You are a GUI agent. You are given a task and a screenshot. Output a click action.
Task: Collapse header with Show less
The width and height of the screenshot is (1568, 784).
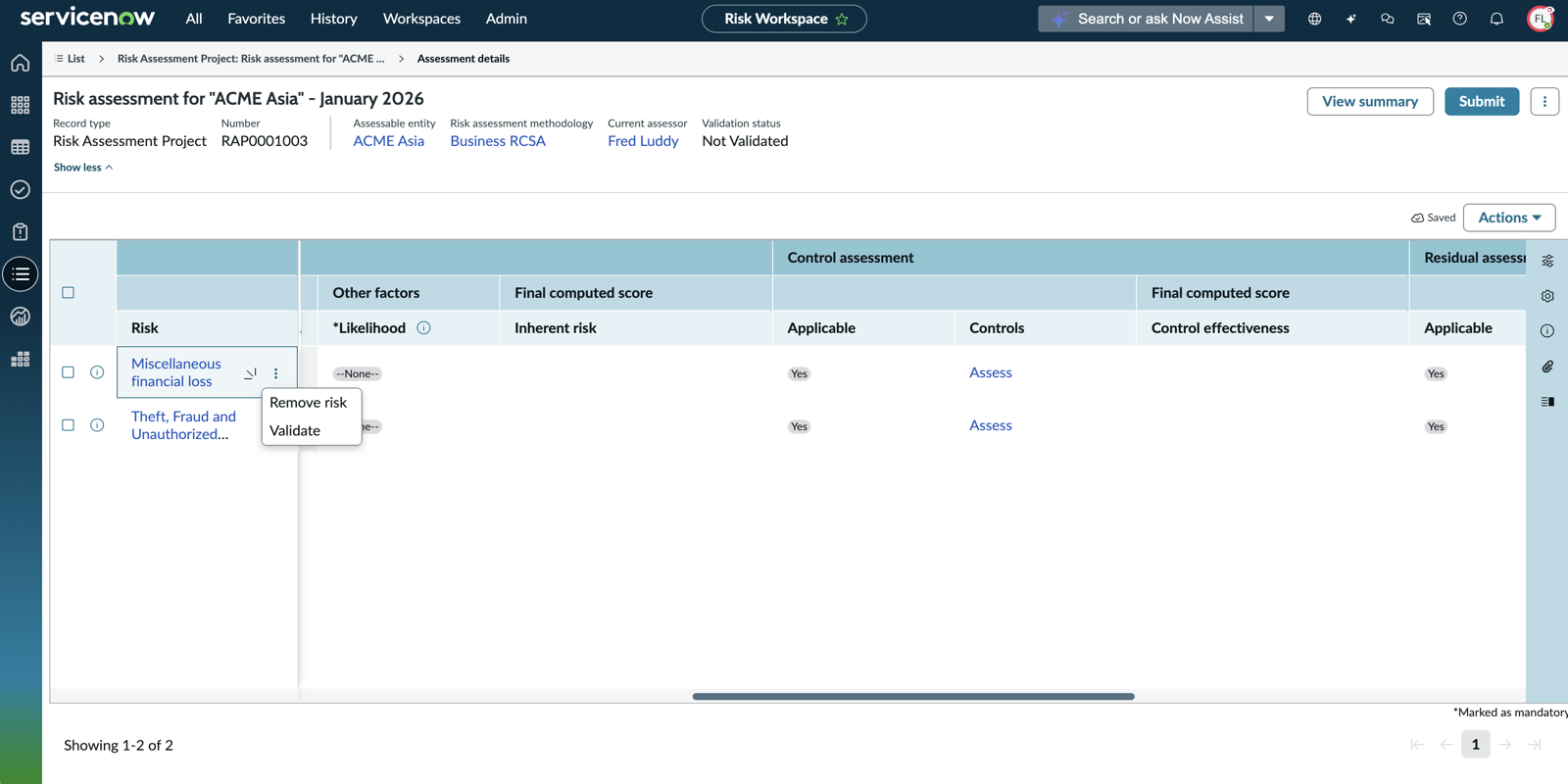83,168
